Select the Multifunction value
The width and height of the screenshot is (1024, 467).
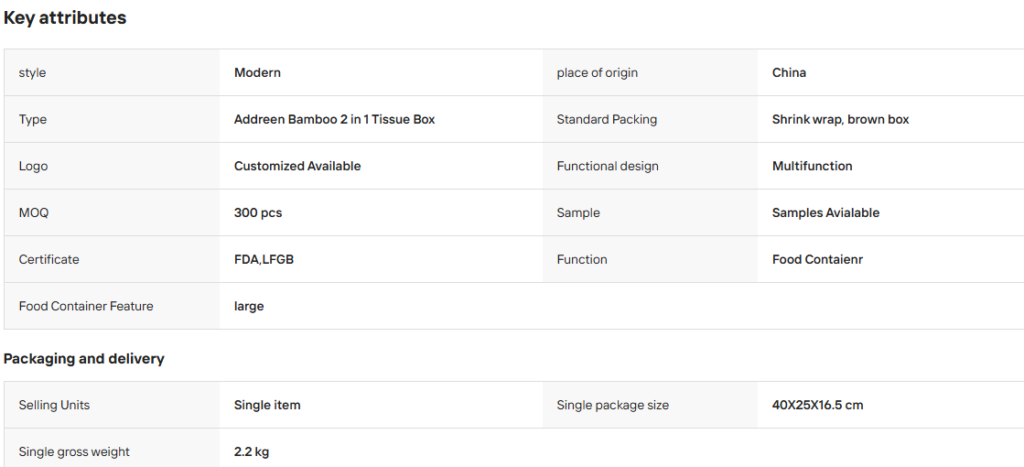click(x=812, y=166)
